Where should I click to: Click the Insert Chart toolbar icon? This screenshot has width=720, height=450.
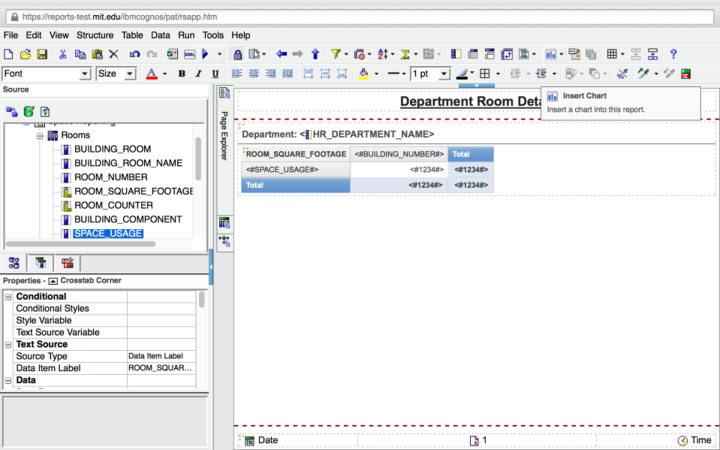click(x=551, y=54)
